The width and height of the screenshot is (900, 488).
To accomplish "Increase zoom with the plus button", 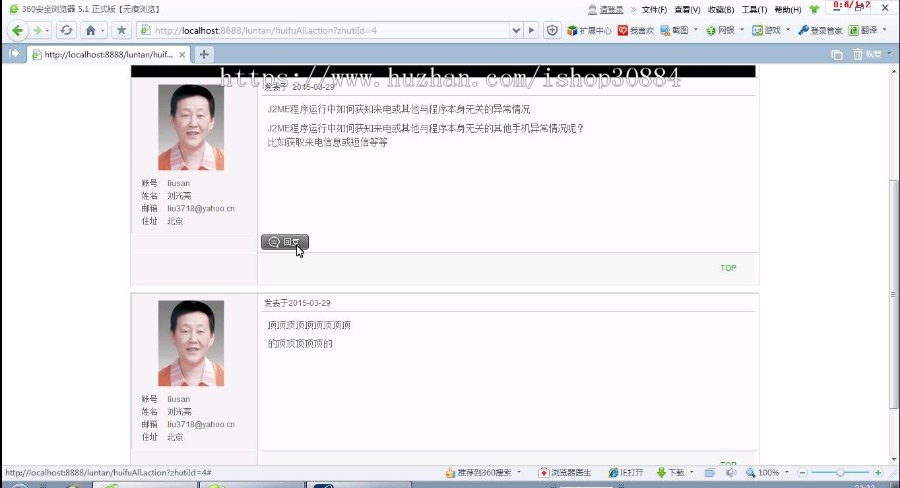I will click(x=878, y=472).
